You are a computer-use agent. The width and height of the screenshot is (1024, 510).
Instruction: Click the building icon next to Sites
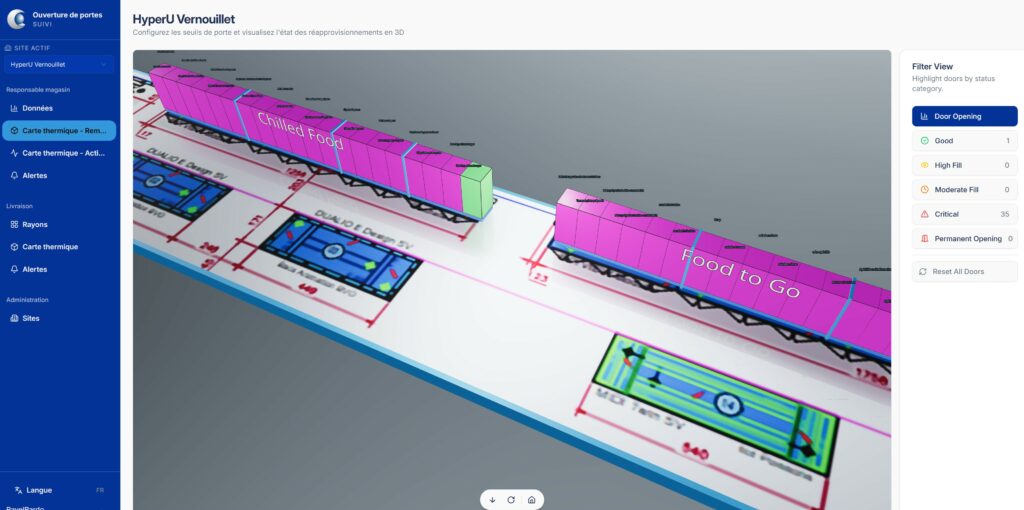pyautogui.click(x=14, y=318)
